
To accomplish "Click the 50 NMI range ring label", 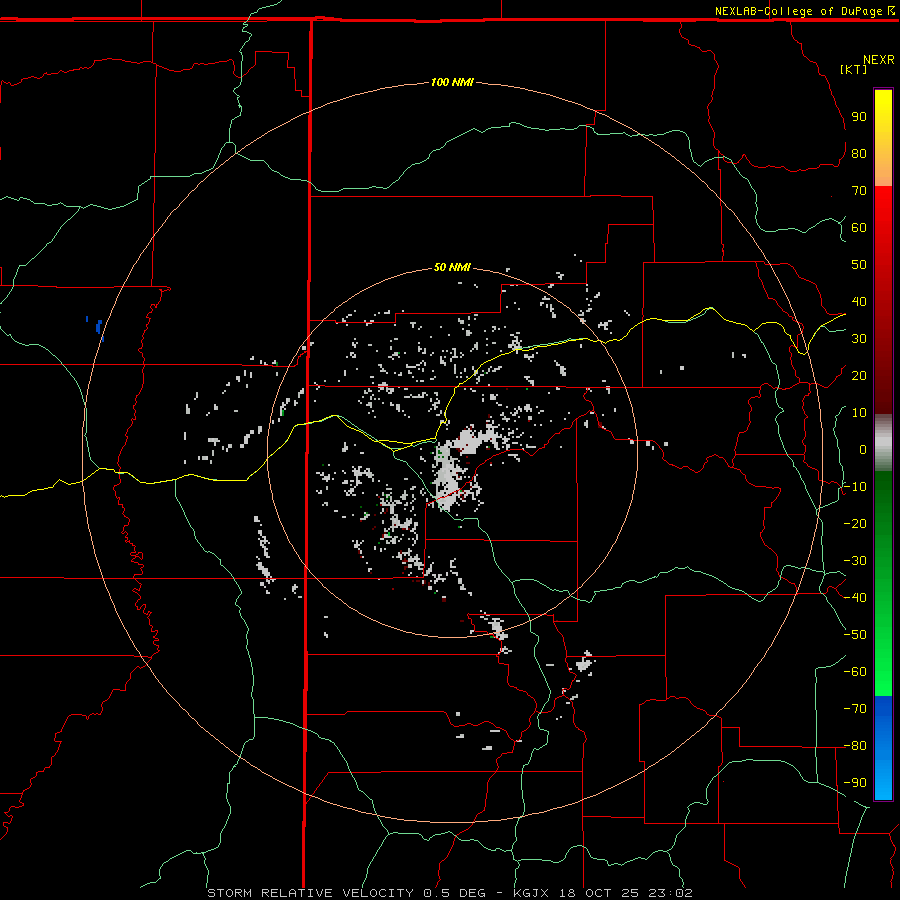I will (x=452, y=267).
